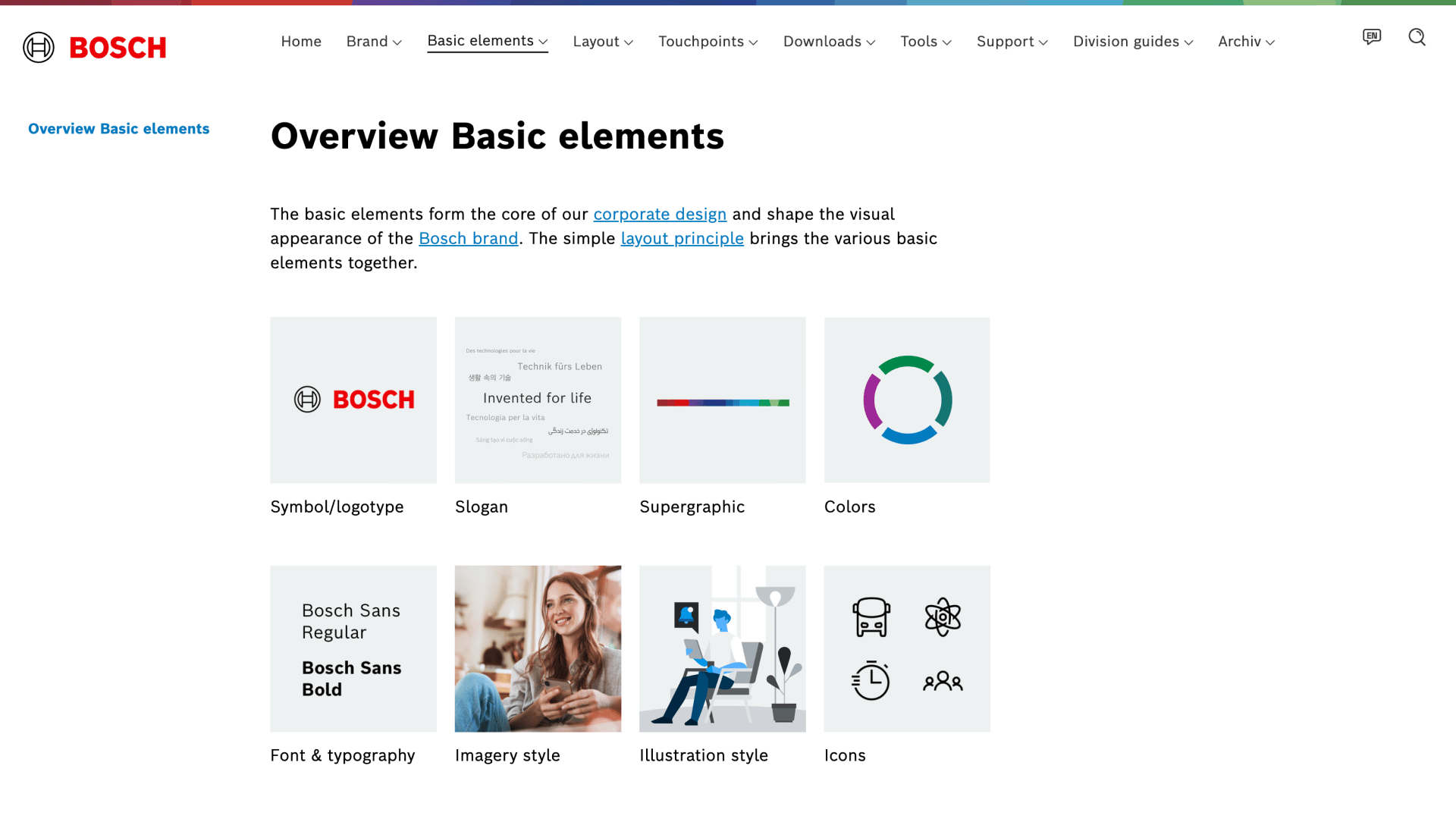1456x819 pixels.
Task: Click the people group icon in Icons tile
Action: (x=943, y=681)
